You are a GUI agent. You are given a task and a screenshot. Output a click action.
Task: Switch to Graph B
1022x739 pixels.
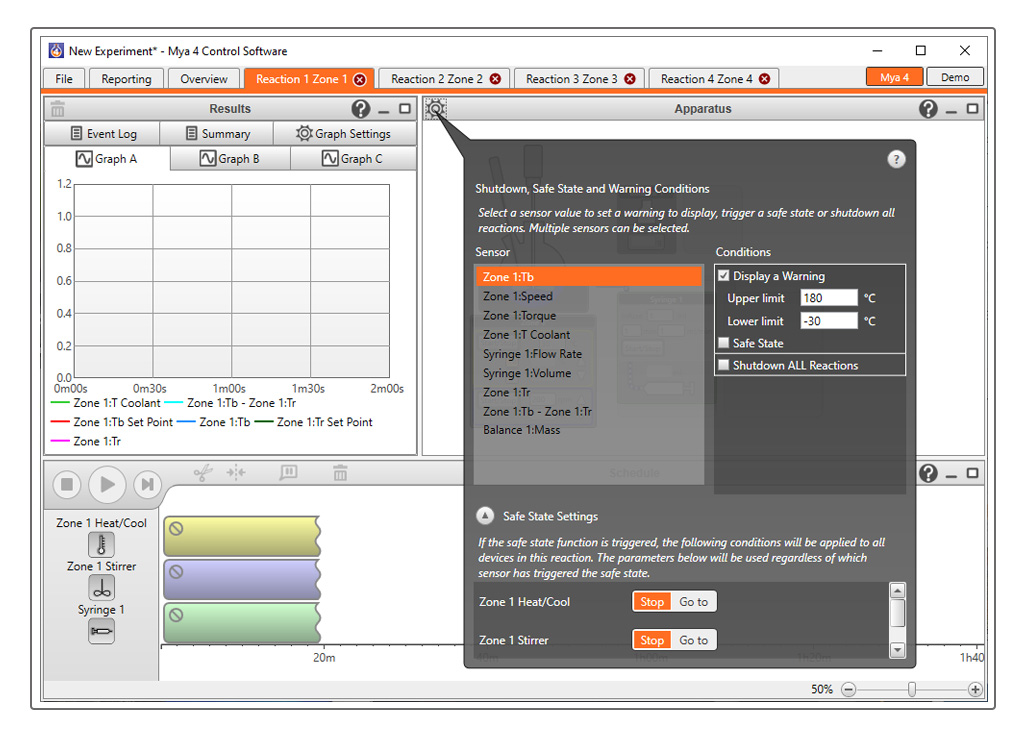(x=229, y=158)
